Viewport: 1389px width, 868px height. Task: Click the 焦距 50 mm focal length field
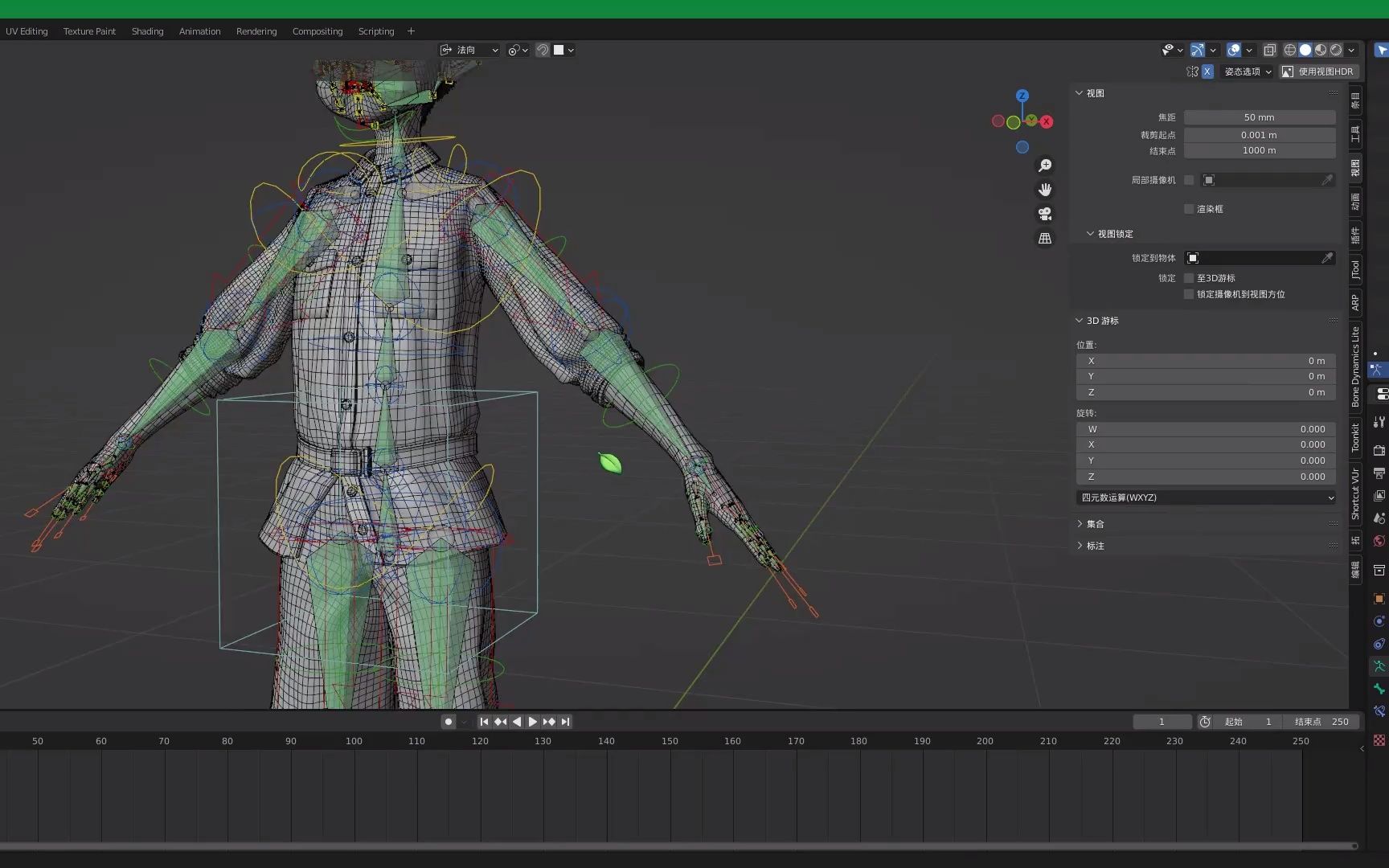click(1260, 117)
